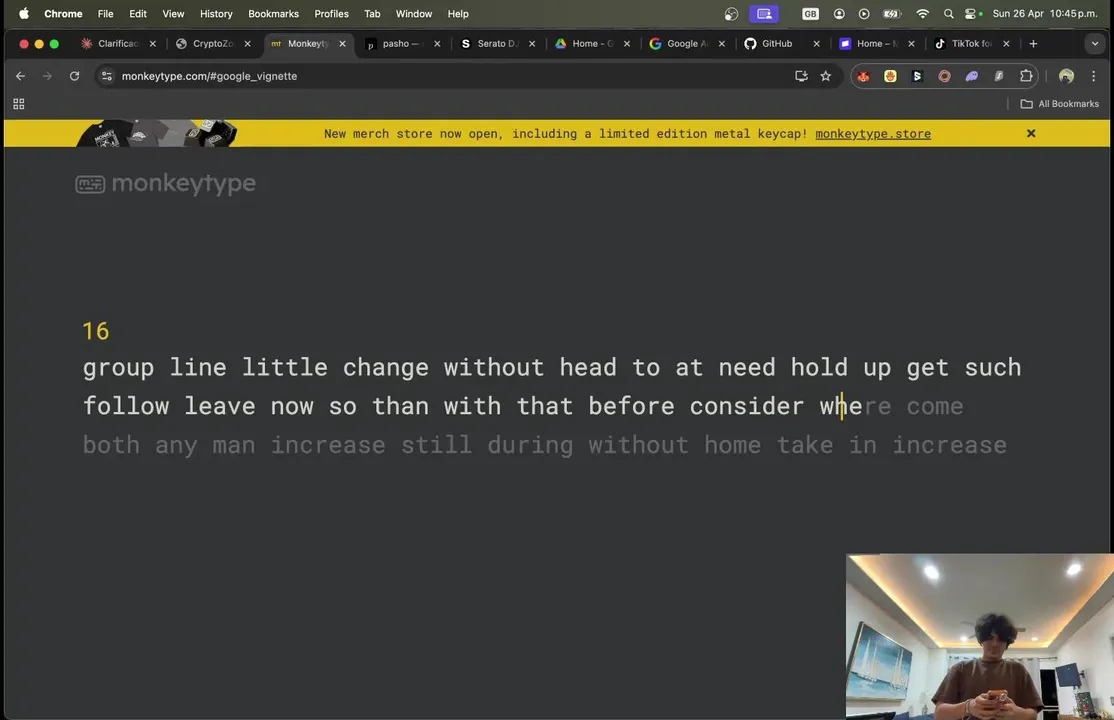Screen dimensions: 1114x720
Task: Open the Profiles menu
Action: click(331, 14)
